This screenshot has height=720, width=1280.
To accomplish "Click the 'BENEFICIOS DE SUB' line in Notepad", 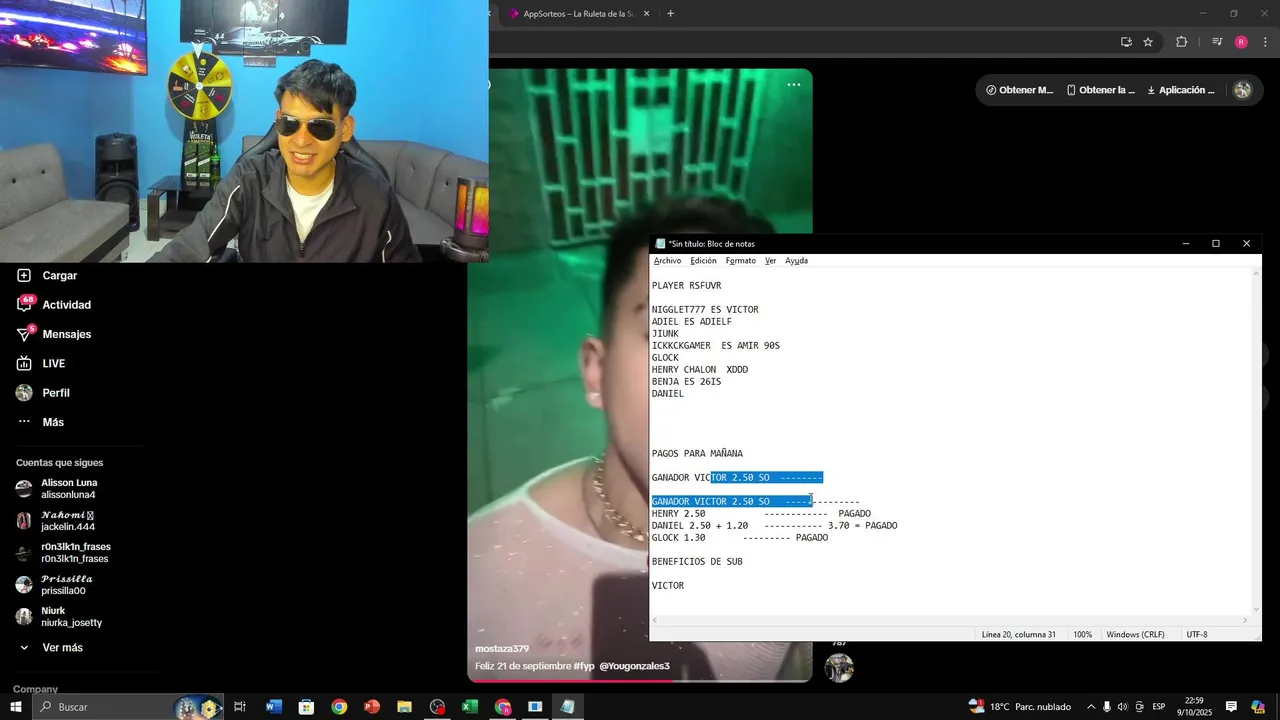I will 697,562.
